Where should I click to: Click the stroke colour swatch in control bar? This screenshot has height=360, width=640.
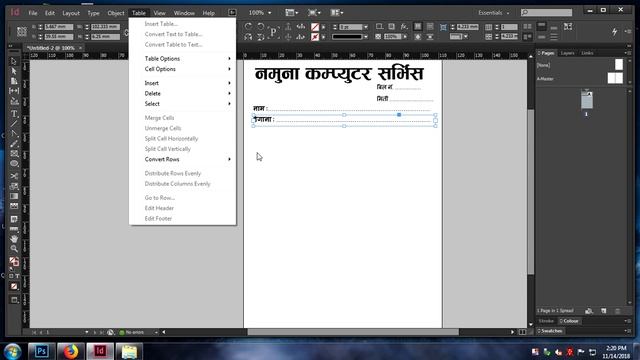tap(315, 37)
